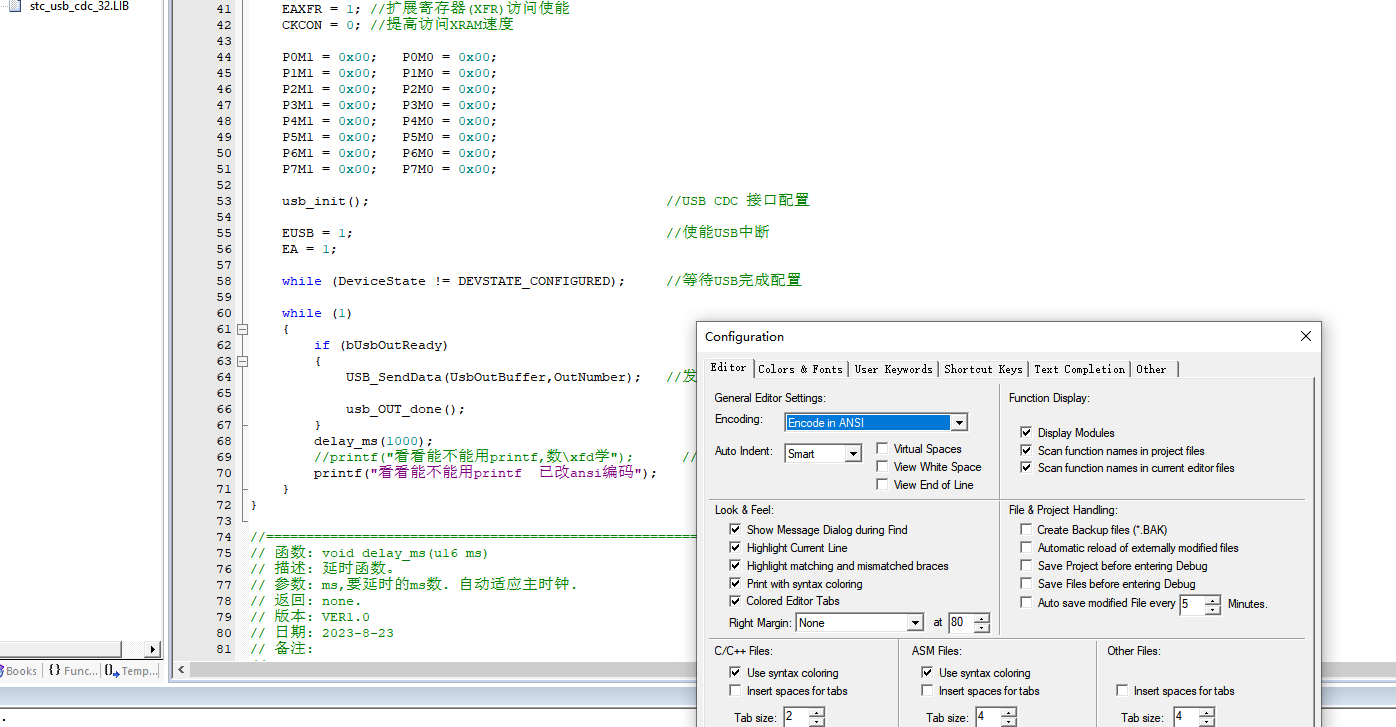1396x727 pixels.
Task: Adjust the right margin column stepper
Action: pyautogui.click(x=982, y=622)
